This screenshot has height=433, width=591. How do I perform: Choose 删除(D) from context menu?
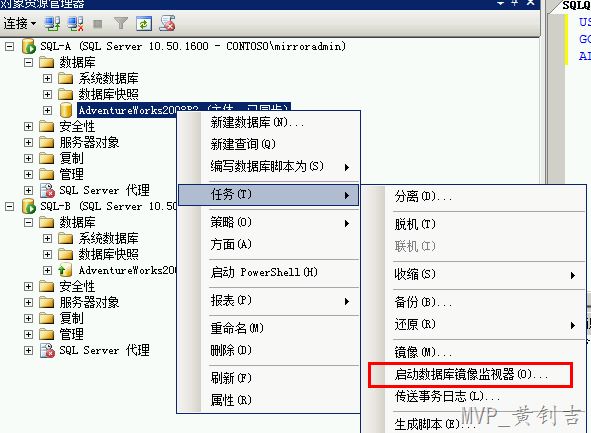268,350
